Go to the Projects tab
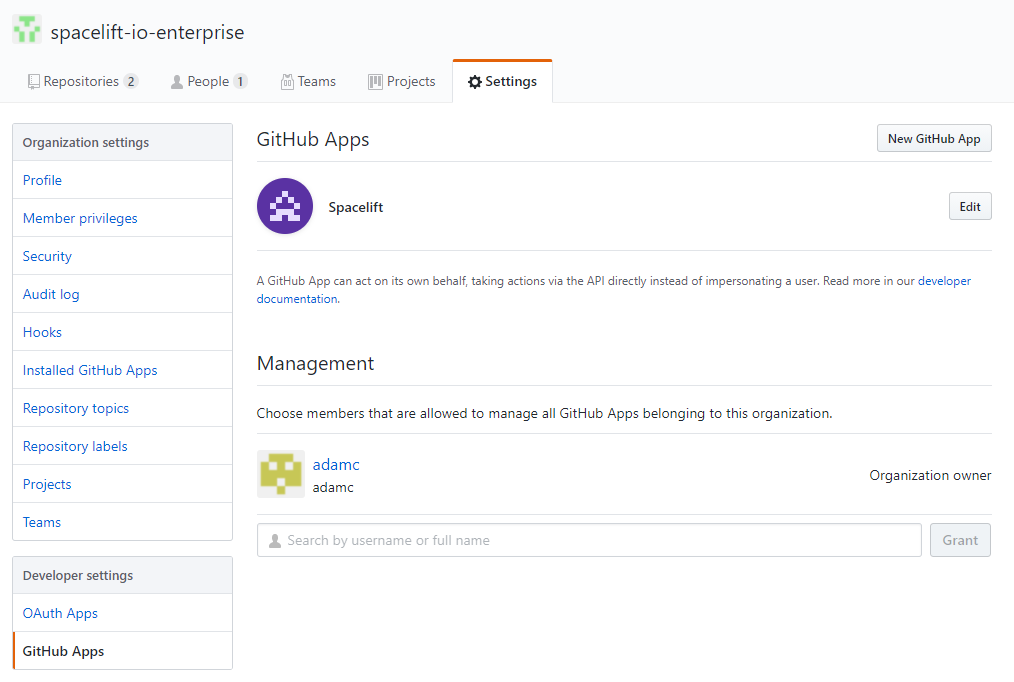Screen dimensions: 1014x682 click(x=402, y=82)
